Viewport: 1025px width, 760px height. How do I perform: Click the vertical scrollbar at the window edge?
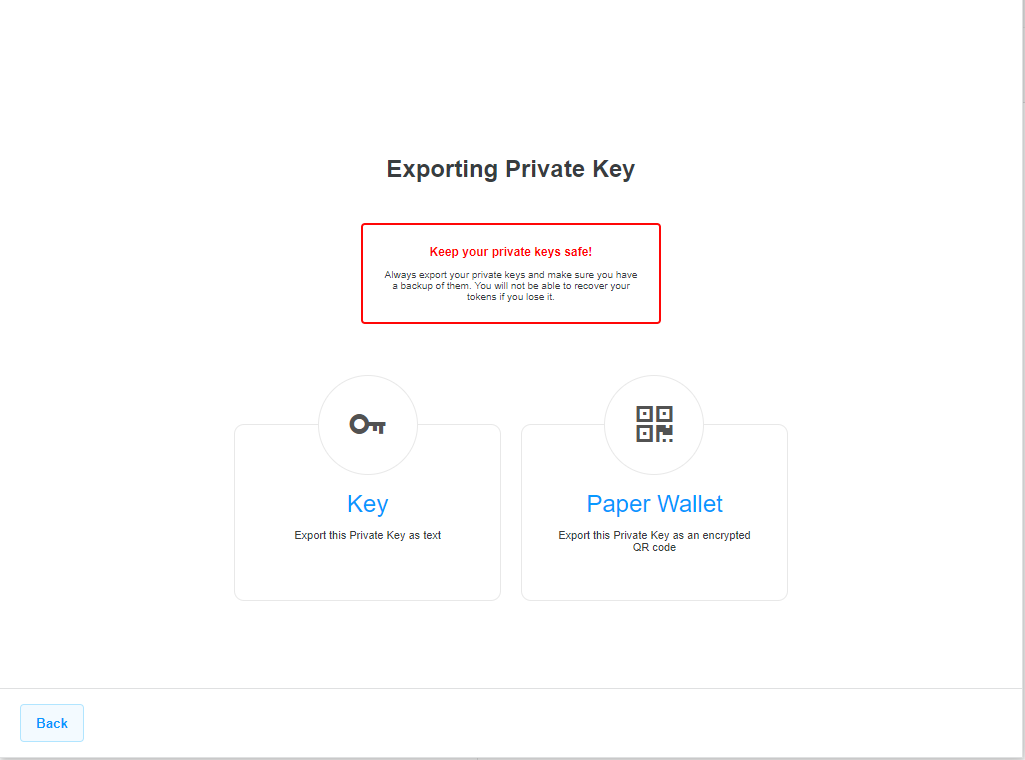pyautogui.click(x=1023, y=379)
